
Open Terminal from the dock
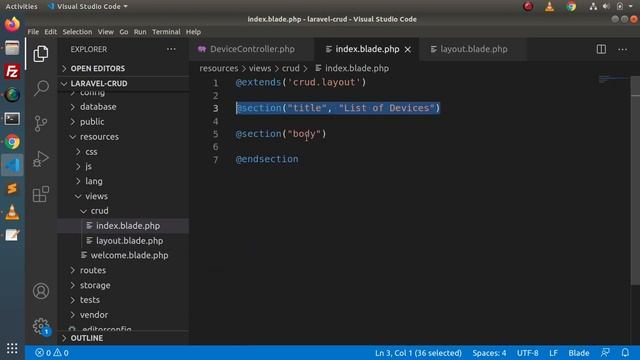click(12, 119)
